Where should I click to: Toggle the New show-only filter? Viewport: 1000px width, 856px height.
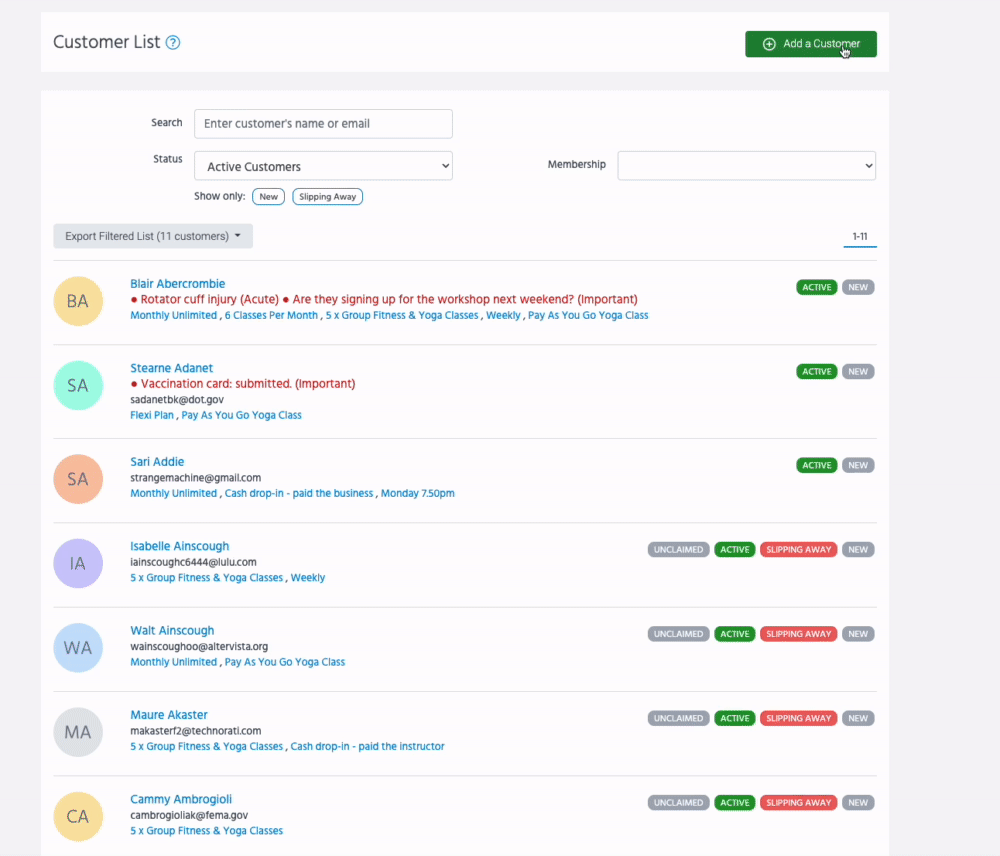pyautogui.click(x=268, y=197)
